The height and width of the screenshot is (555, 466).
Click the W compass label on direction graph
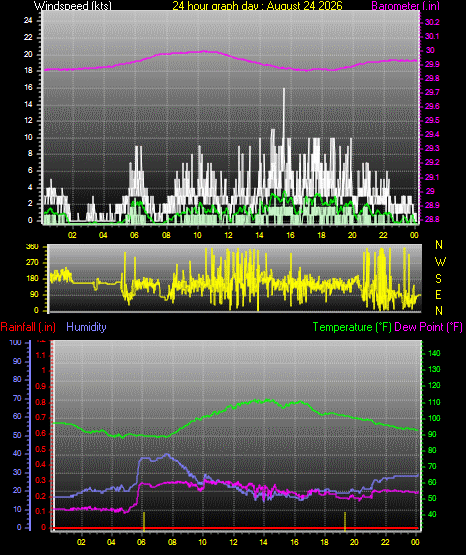click(440, 262)
